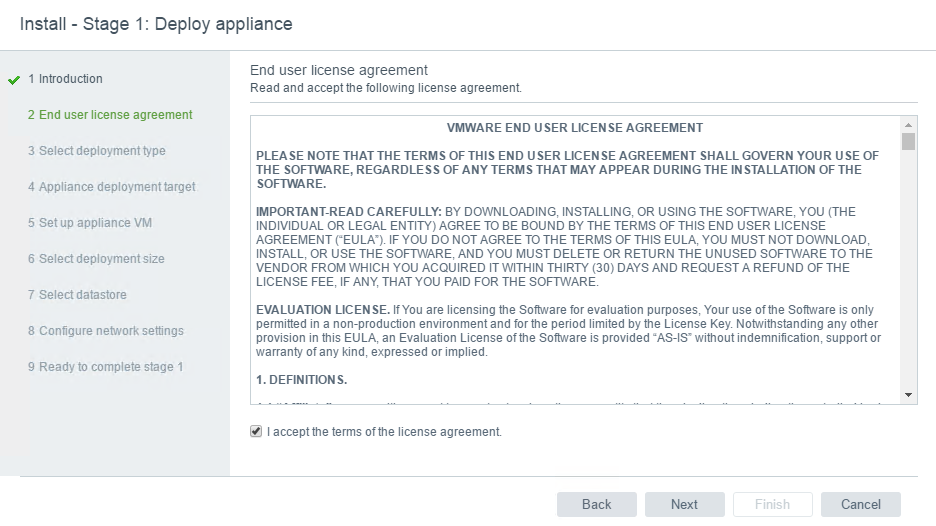This screenshot has width=936, height=526.
Task: Click the disabled Finish button
Action: (x=772, y=505)
